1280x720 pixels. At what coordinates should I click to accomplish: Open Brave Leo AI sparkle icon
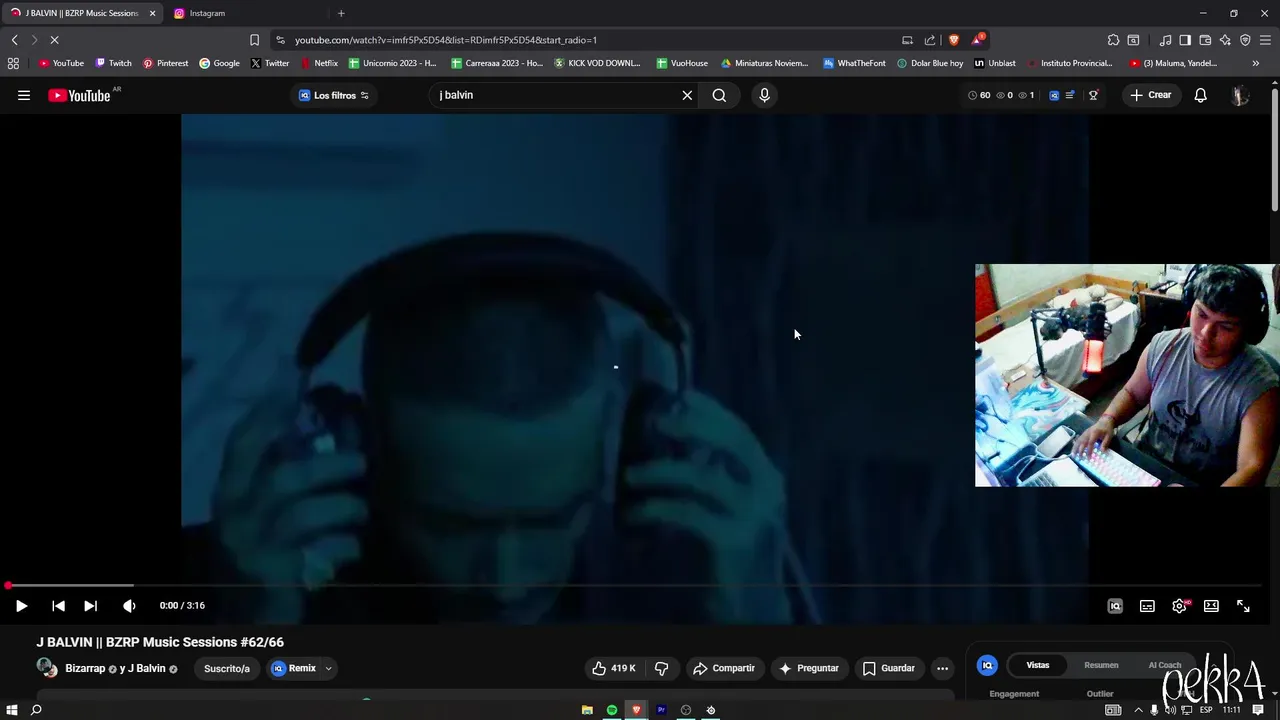(x=1225, y=40)
